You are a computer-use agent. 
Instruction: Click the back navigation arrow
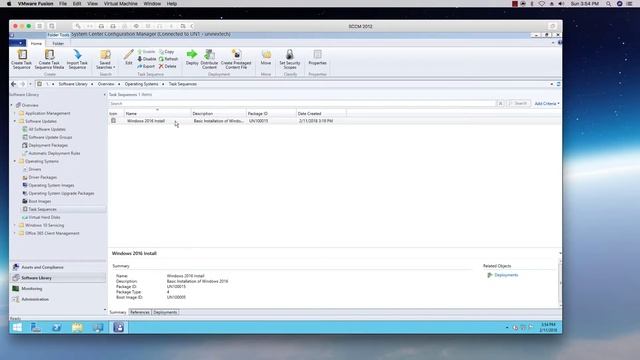[x=13, y=84]
